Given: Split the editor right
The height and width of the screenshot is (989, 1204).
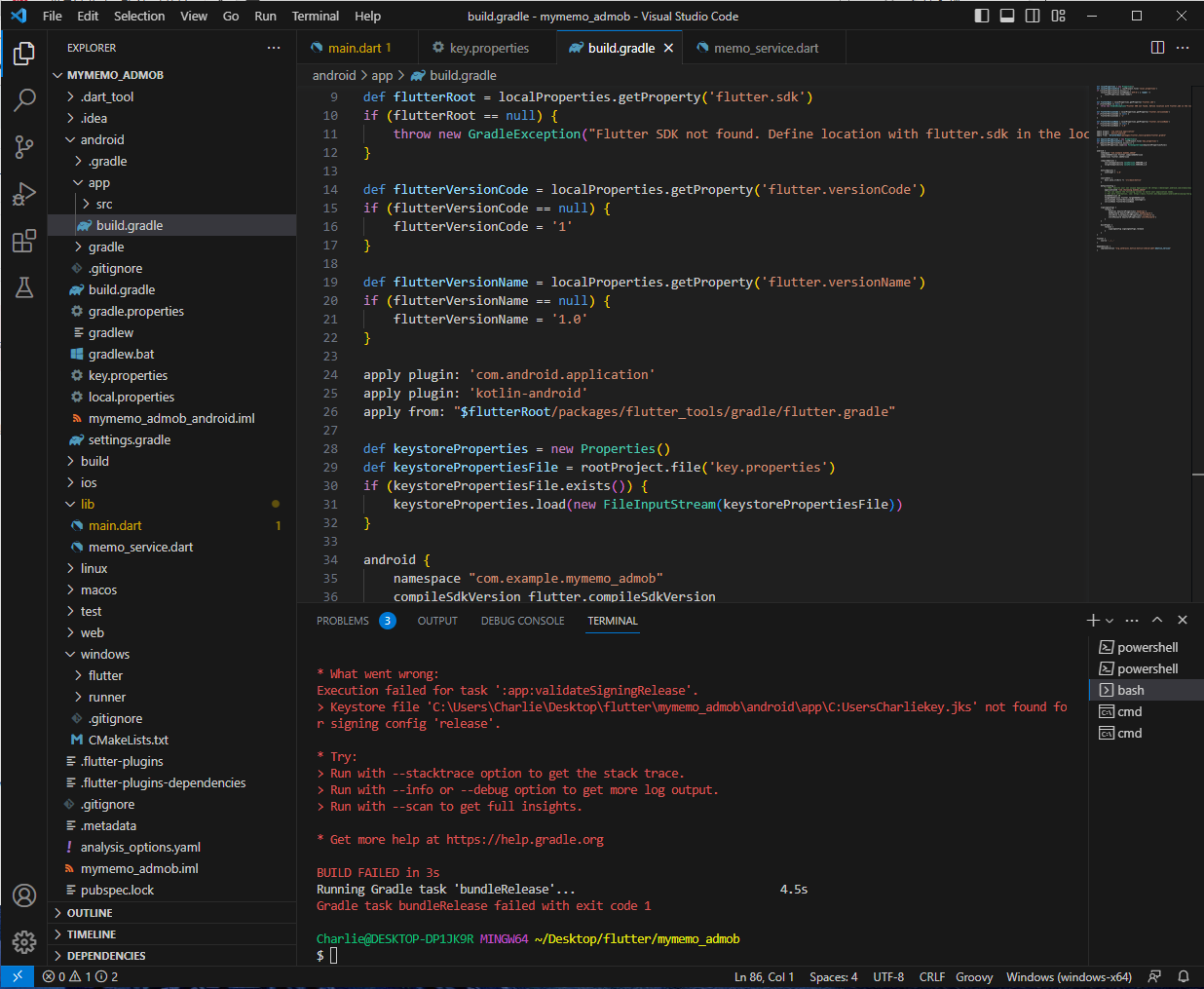Looking at the screenshot, I should (1157, 48).
